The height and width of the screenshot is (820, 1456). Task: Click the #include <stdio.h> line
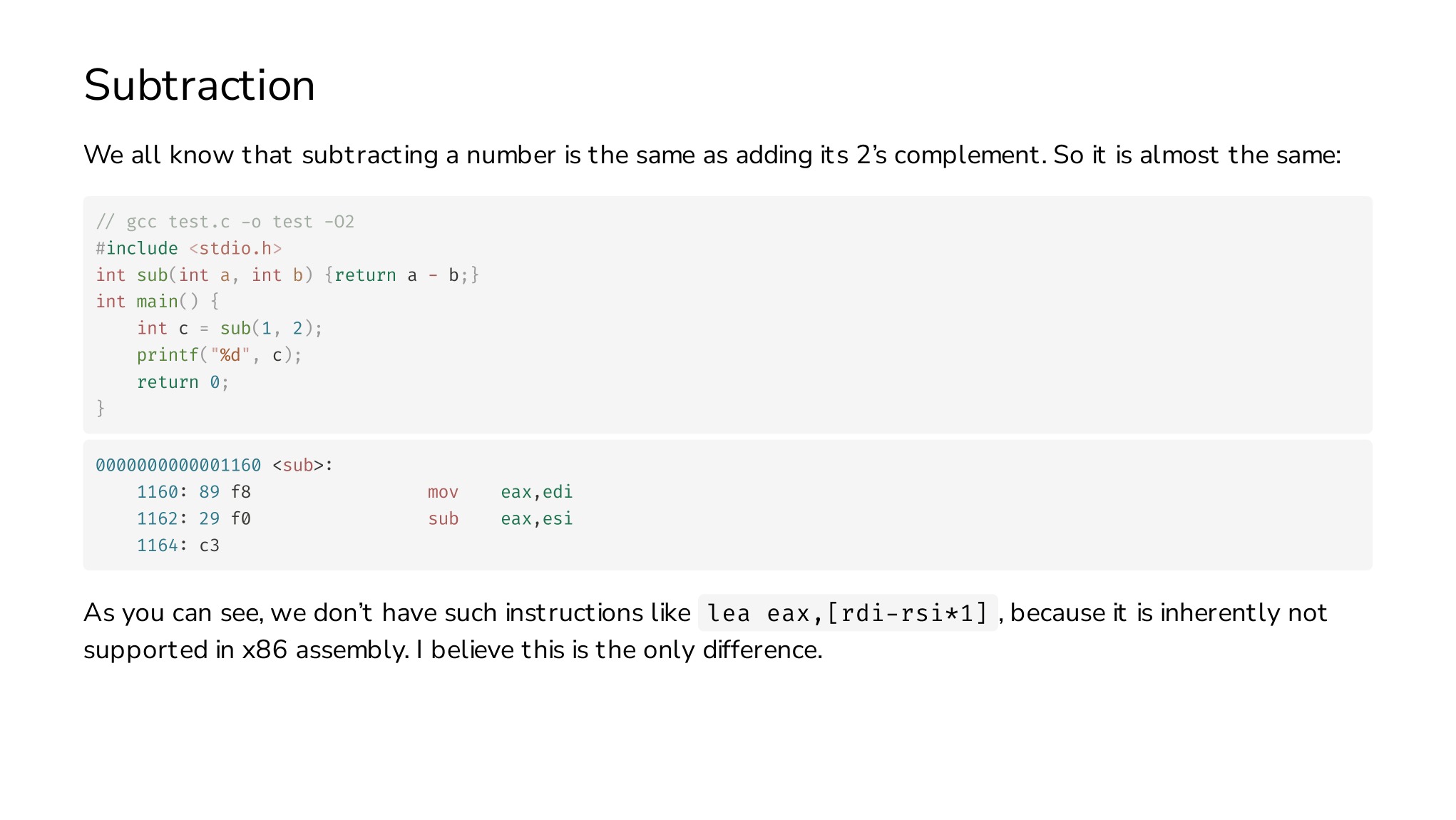pos(189,248)
